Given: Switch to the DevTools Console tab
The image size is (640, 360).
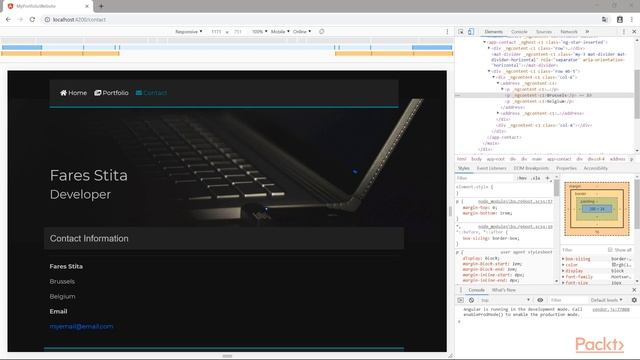Looking at the screenshot, I should point(519,31).
